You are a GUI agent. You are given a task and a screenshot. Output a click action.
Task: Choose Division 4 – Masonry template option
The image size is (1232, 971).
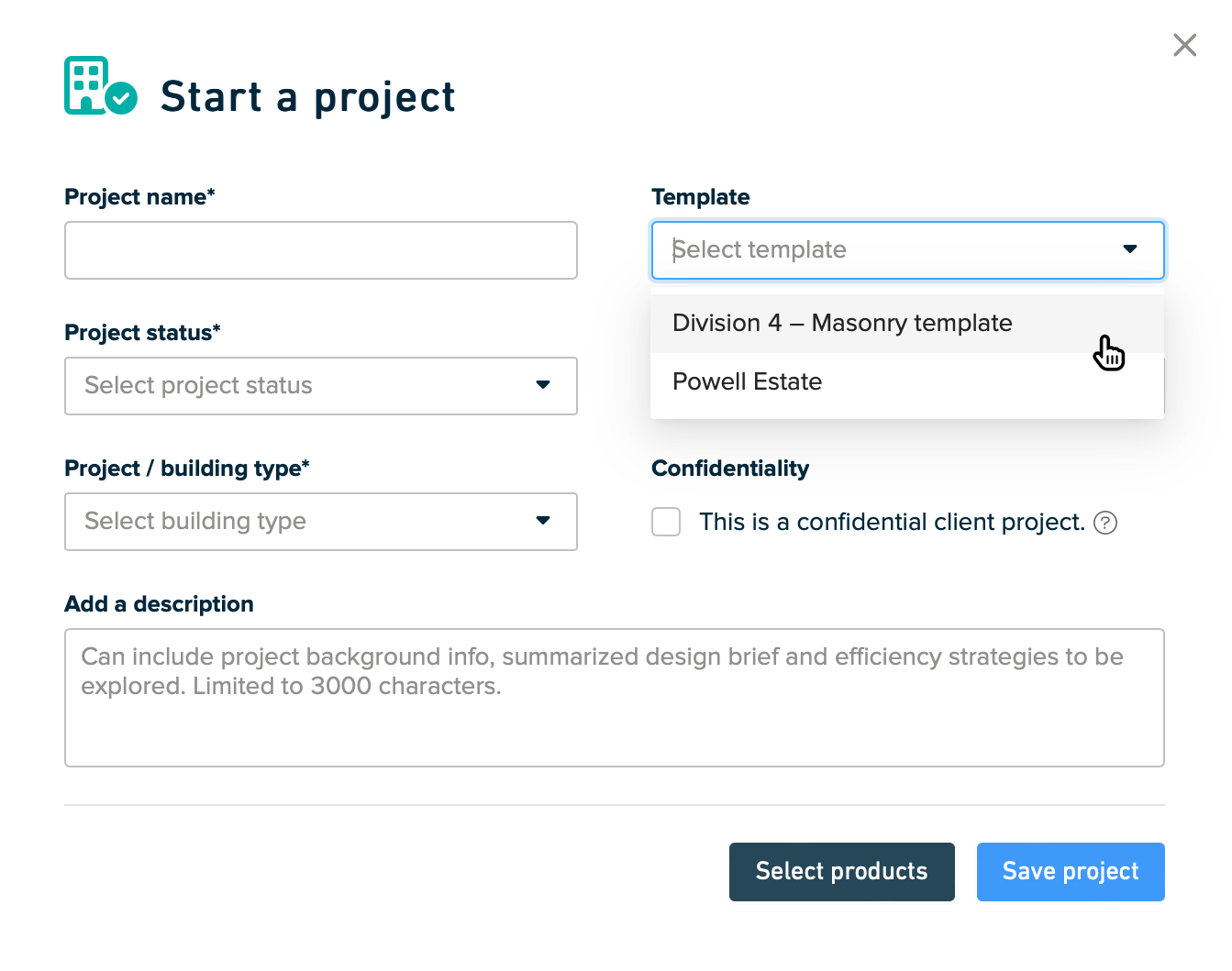click(x=907, y=324)
